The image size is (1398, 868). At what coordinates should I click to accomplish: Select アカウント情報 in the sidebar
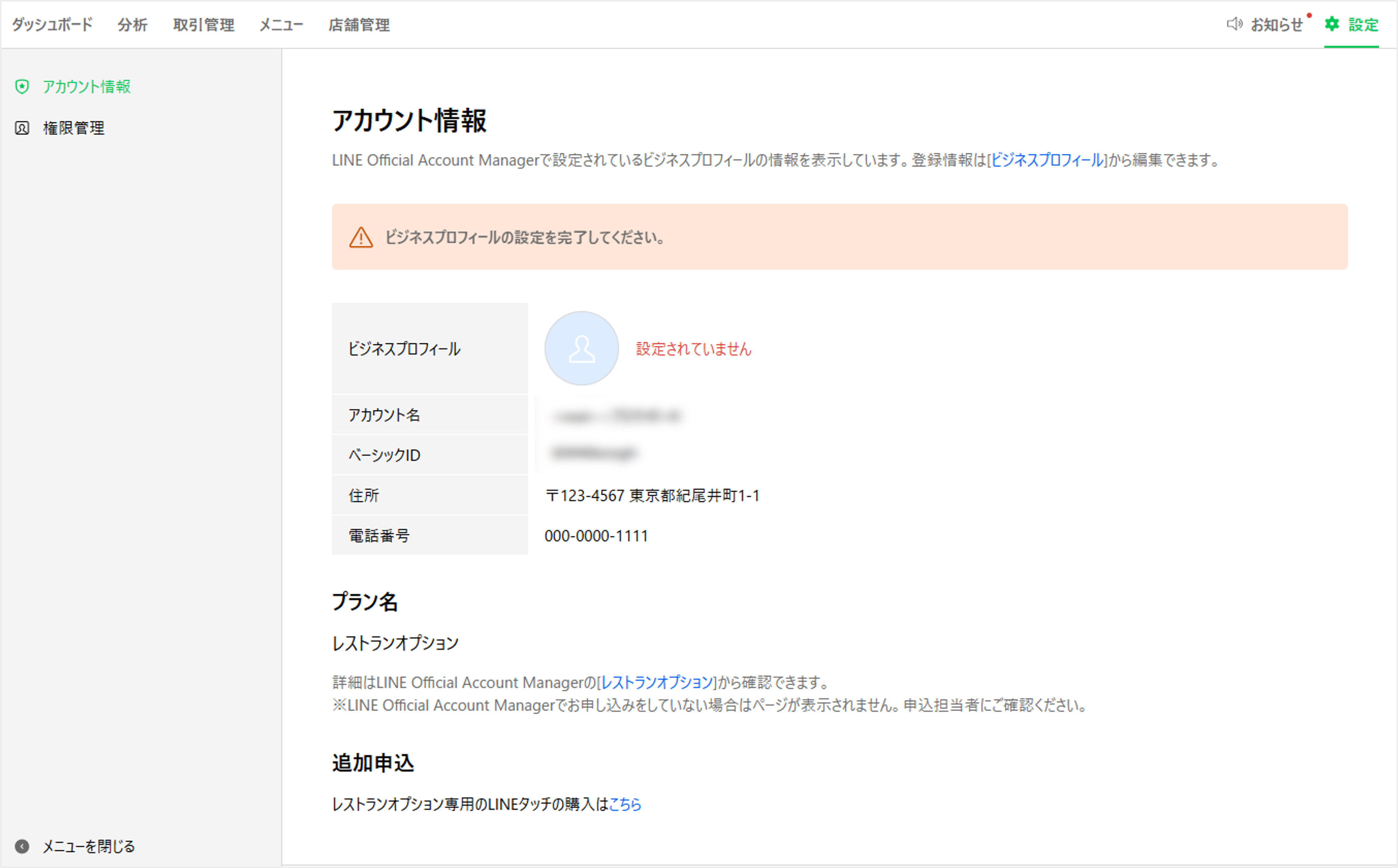pos(87,87)
